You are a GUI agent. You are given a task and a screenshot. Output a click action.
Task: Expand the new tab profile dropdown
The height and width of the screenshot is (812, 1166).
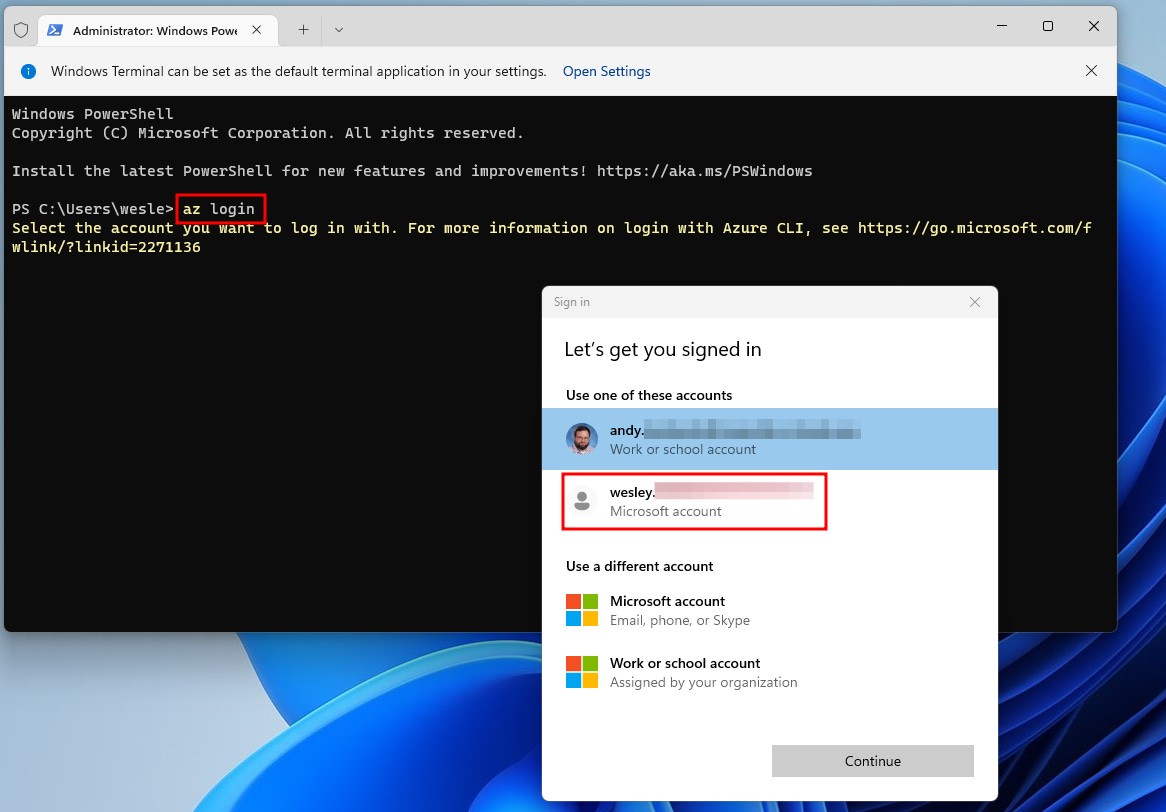[x=338, y=30]
